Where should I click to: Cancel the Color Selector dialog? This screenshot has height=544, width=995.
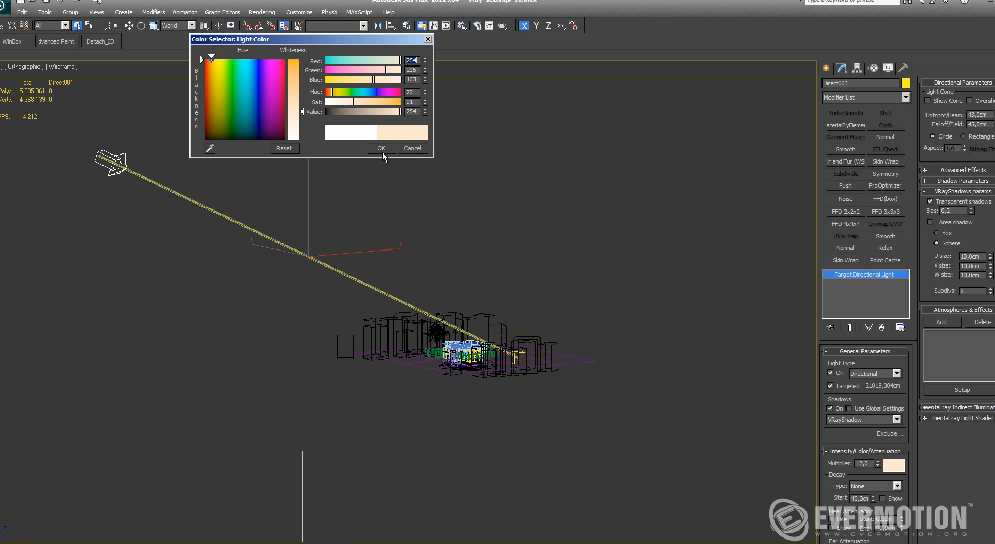pyautogui.click(x=412, y=148)
